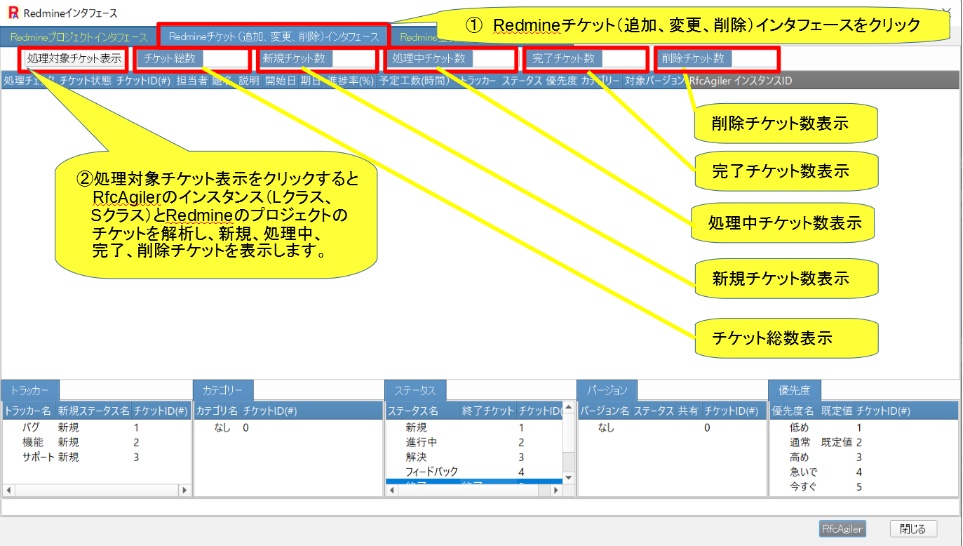
Task: Select the 今すぐ priority row
Action: click(864, 487)
